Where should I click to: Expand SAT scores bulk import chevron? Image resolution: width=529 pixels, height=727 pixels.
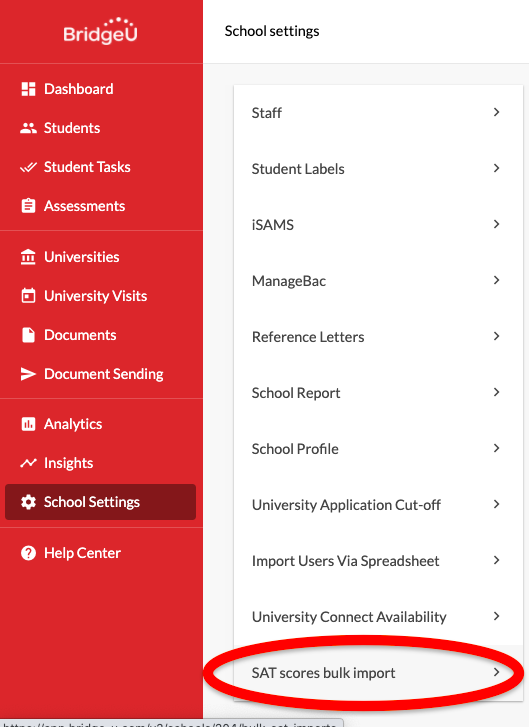coord(497,672)
